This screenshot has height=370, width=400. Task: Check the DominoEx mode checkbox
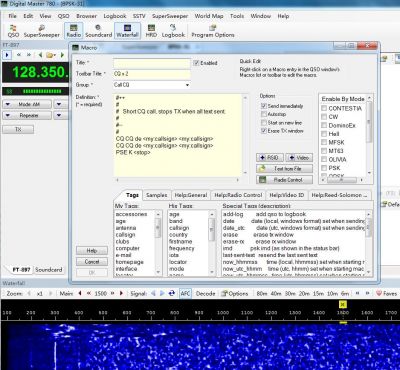tap(324, 125)
